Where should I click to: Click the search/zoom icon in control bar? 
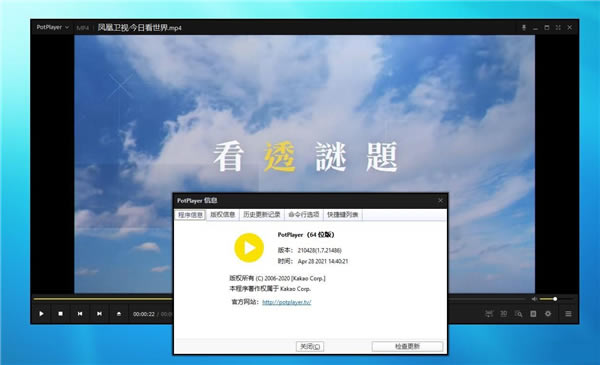point(518,314)
